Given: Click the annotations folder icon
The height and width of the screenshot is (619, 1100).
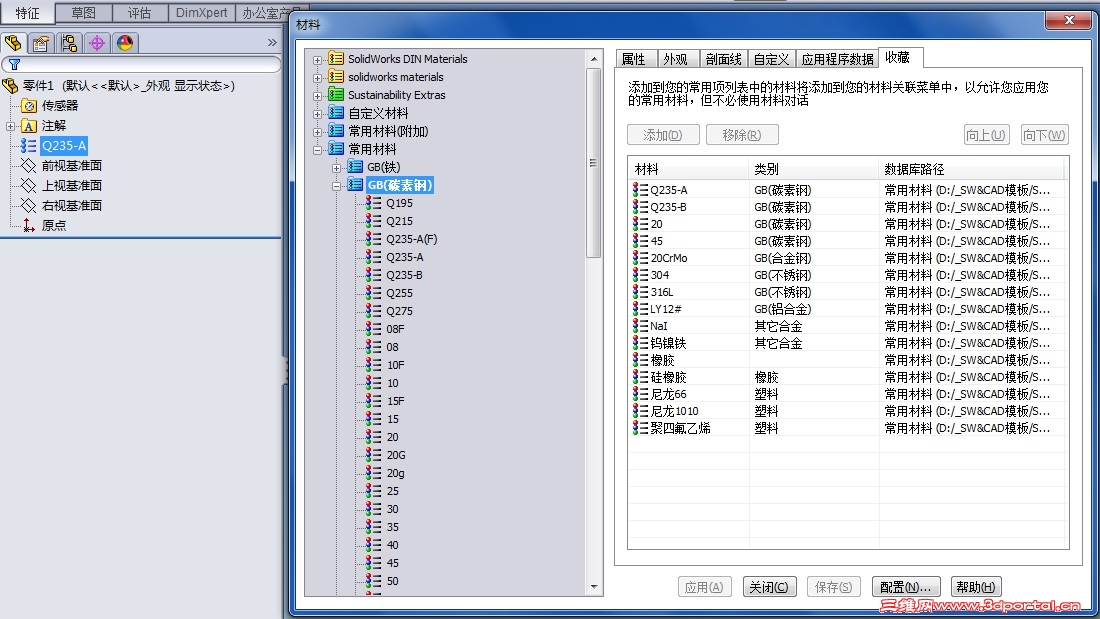Looking at the screenshot, I should coord(29,126).
